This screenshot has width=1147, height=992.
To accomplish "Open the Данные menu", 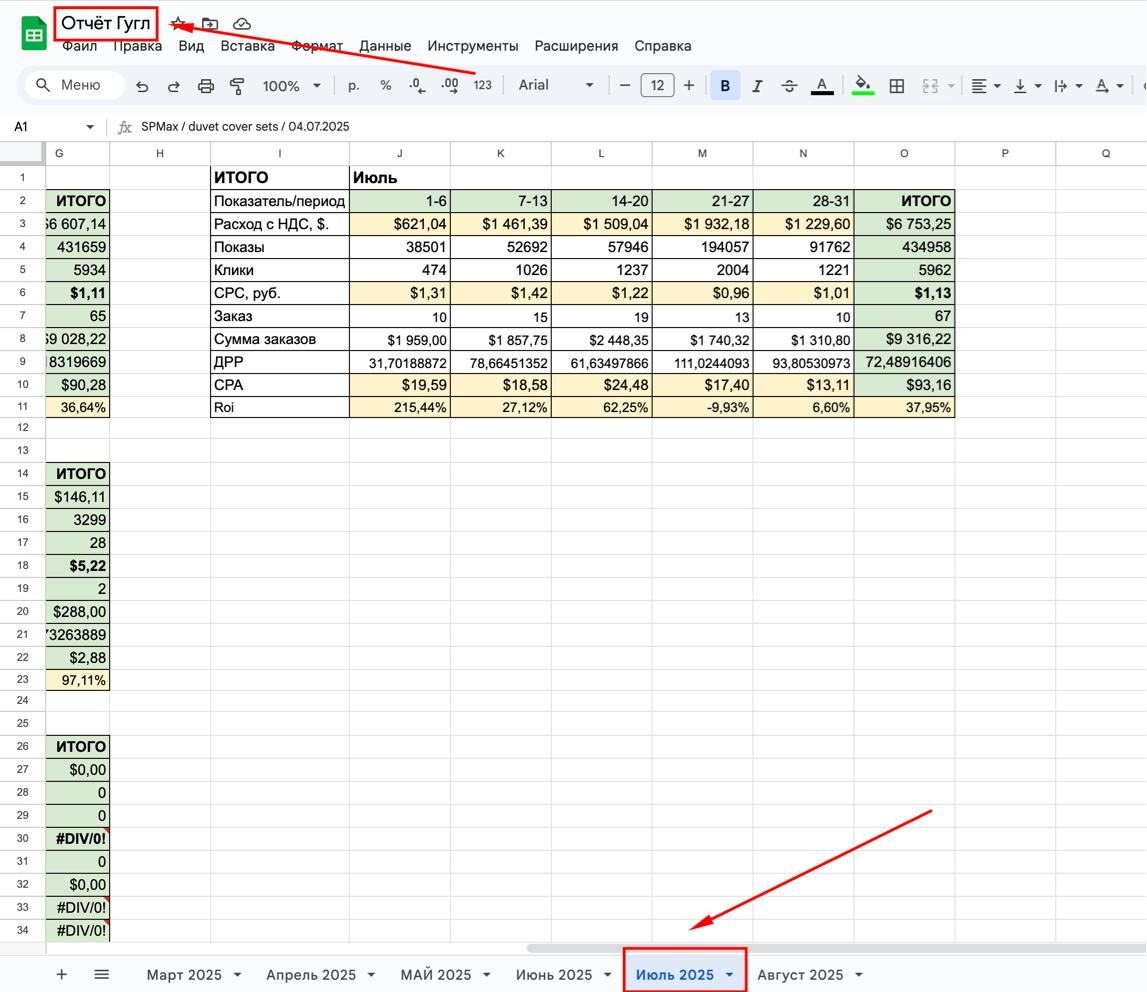I will [385, 45].
